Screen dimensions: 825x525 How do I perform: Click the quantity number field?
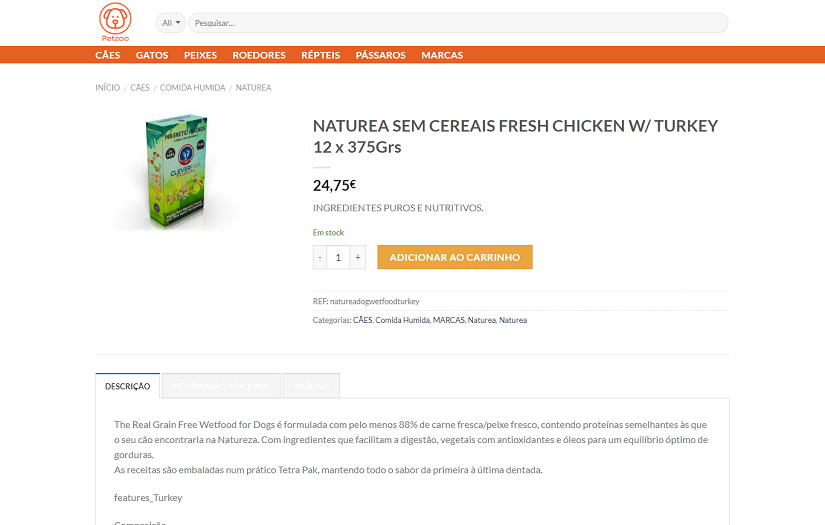pos(338,257)
